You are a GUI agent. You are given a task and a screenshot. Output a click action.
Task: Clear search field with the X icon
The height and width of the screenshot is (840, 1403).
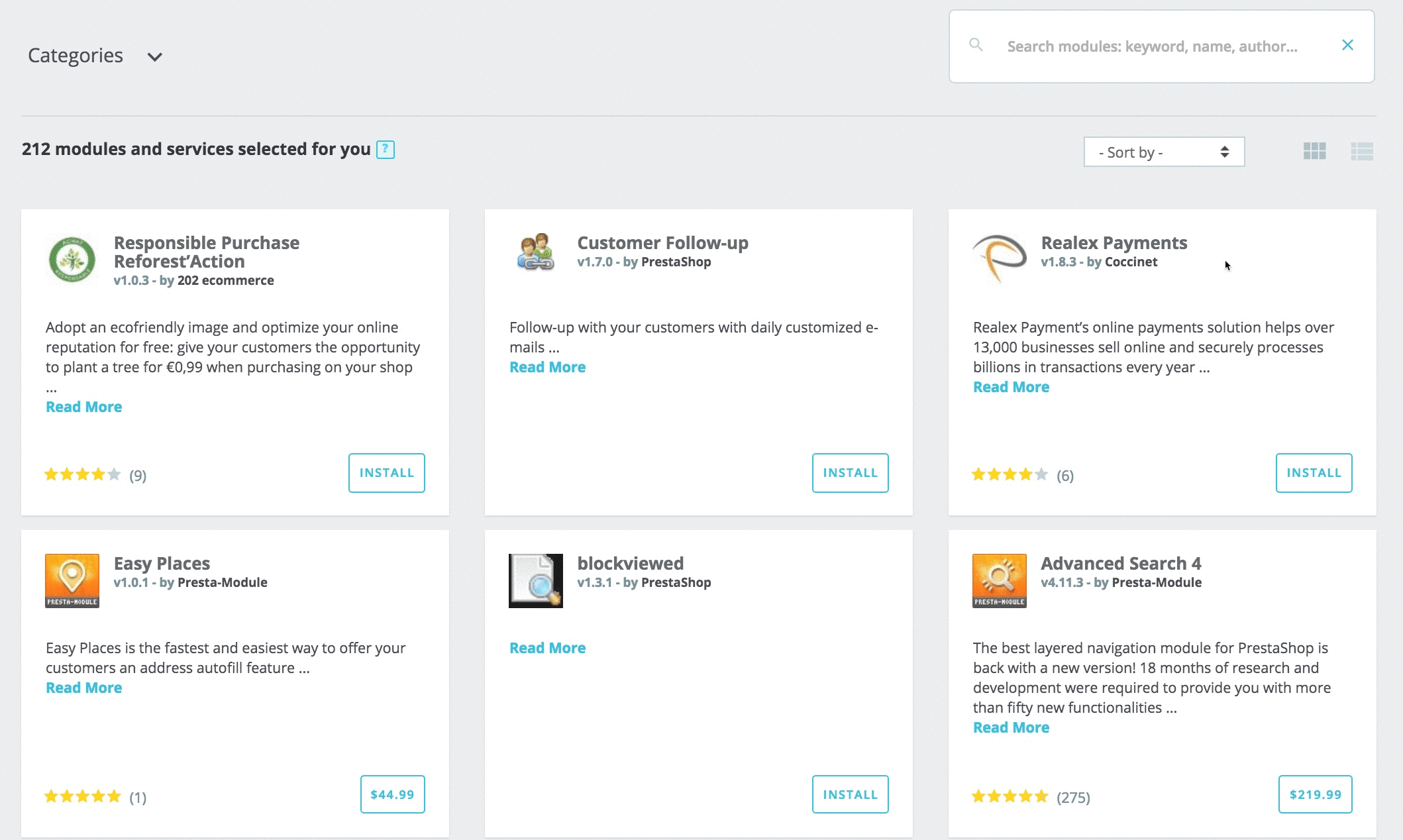(x=1347, y=45)
